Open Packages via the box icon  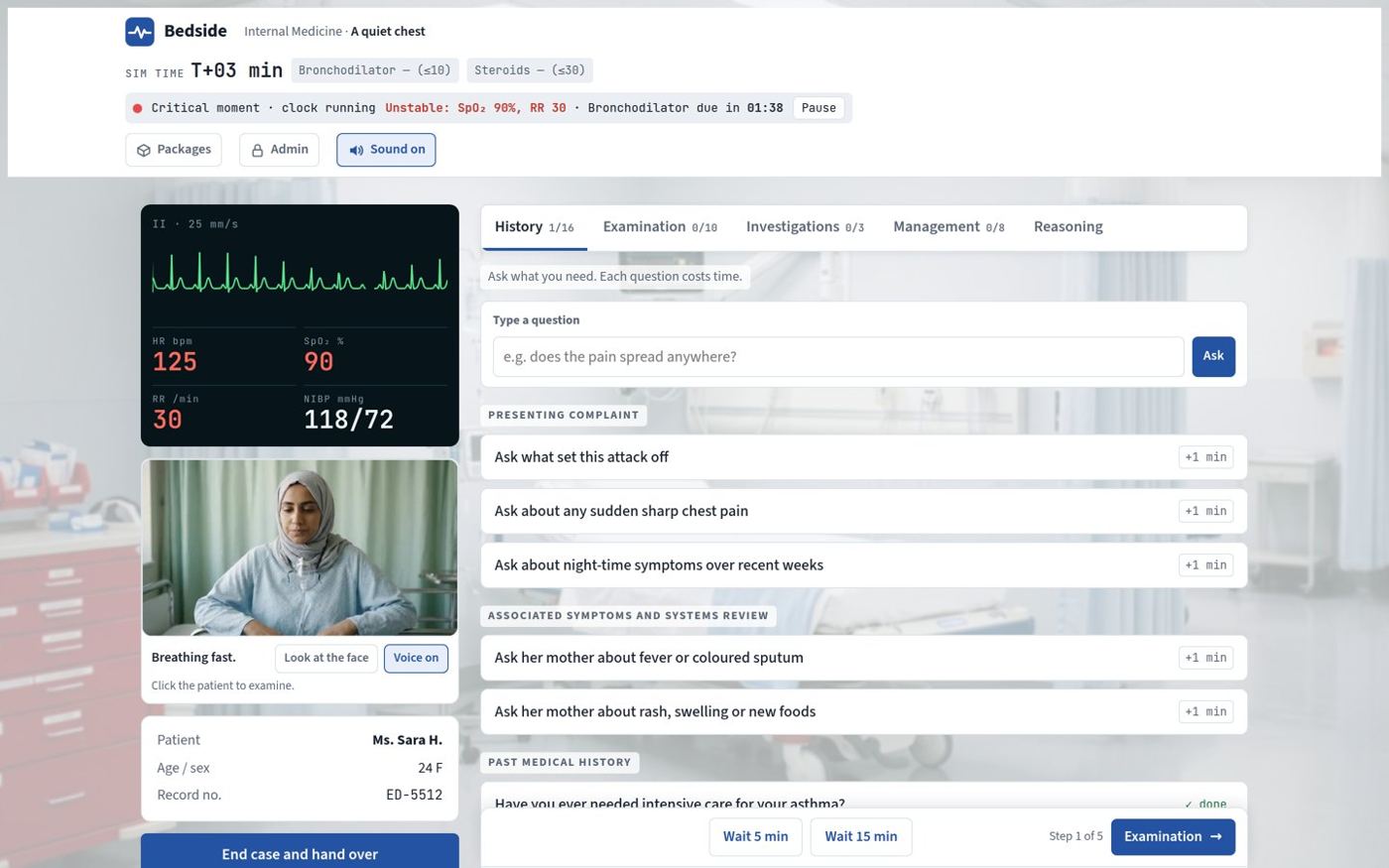point(144,150)
